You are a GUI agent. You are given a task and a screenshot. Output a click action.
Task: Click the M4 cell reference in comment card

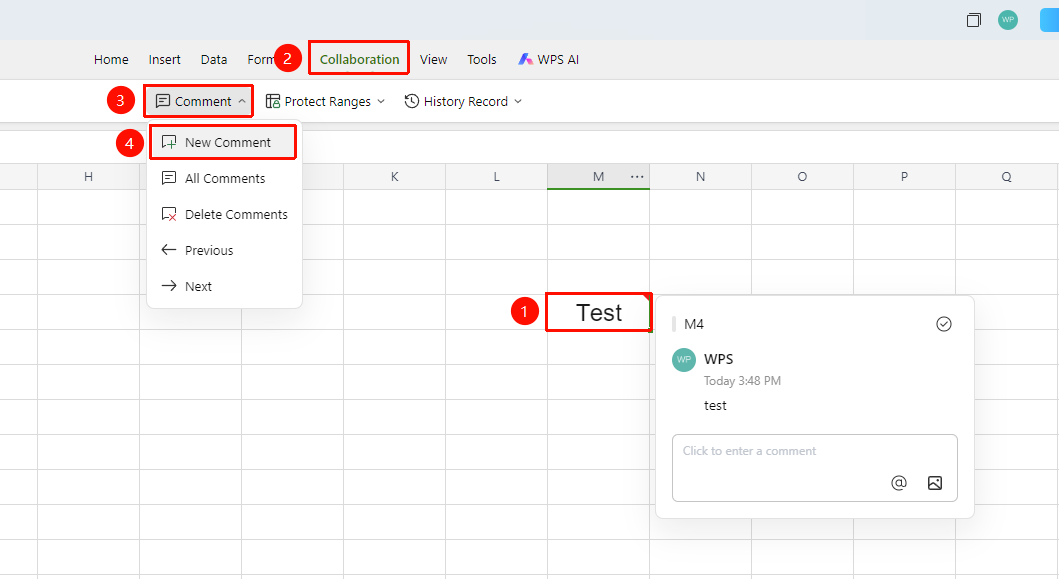694,324
